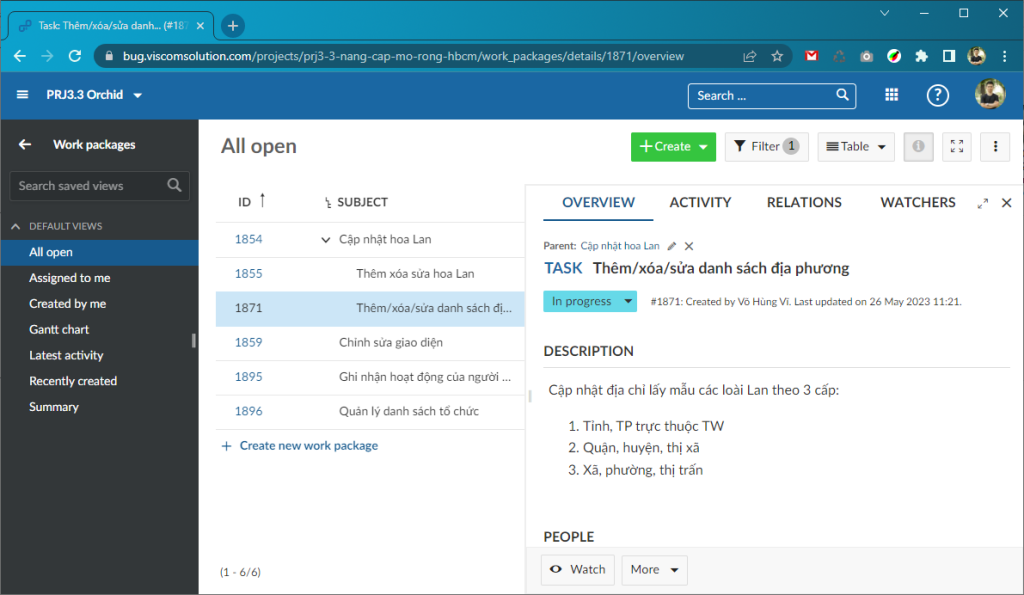Viewport: 1024px width, 595px height.
Task: Collapse the Cập nhật hoa Lan row
Action: (x=325, y=240)
